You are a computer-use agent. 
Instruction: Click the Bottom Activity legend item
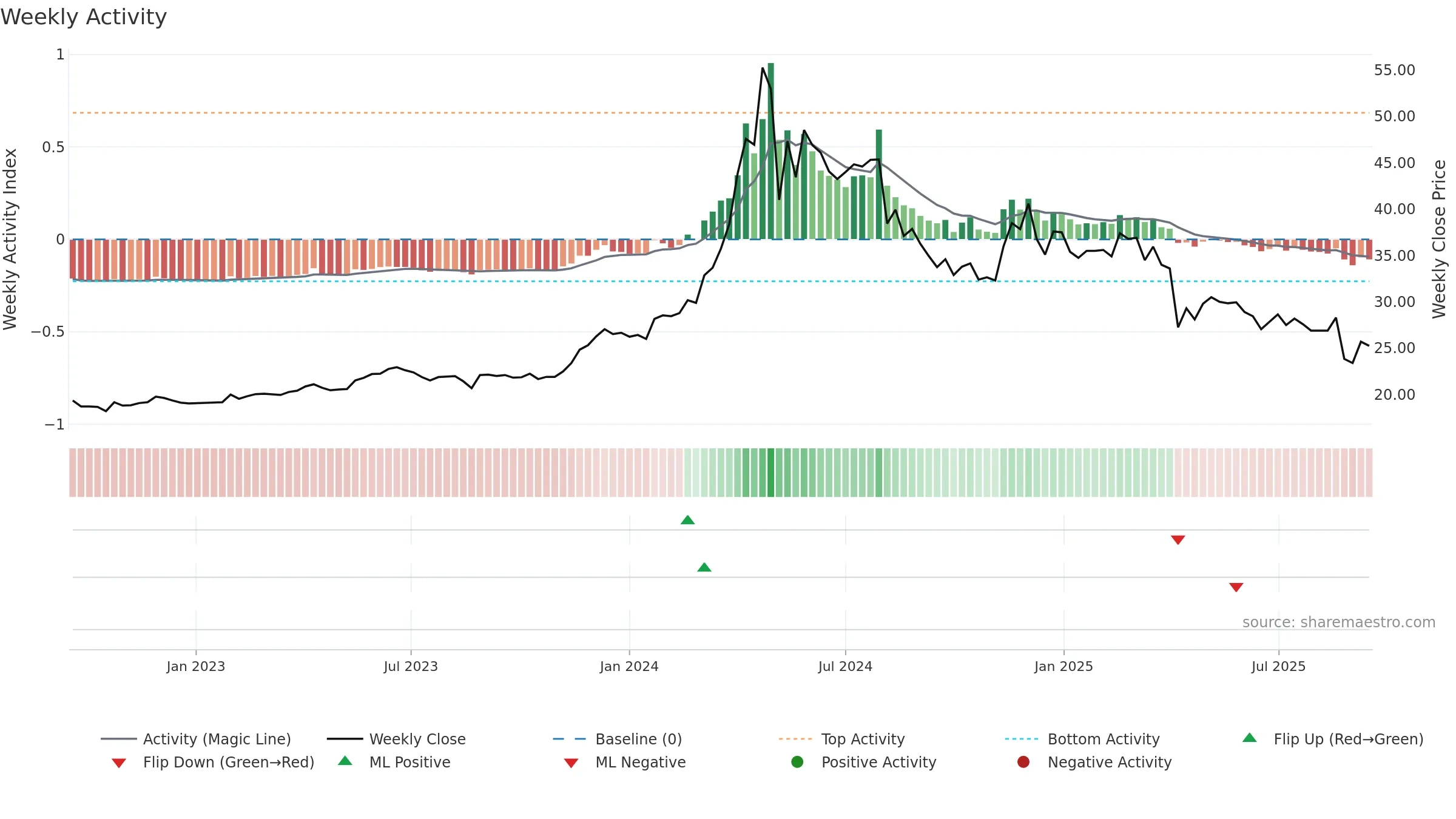click(1082, 739)
